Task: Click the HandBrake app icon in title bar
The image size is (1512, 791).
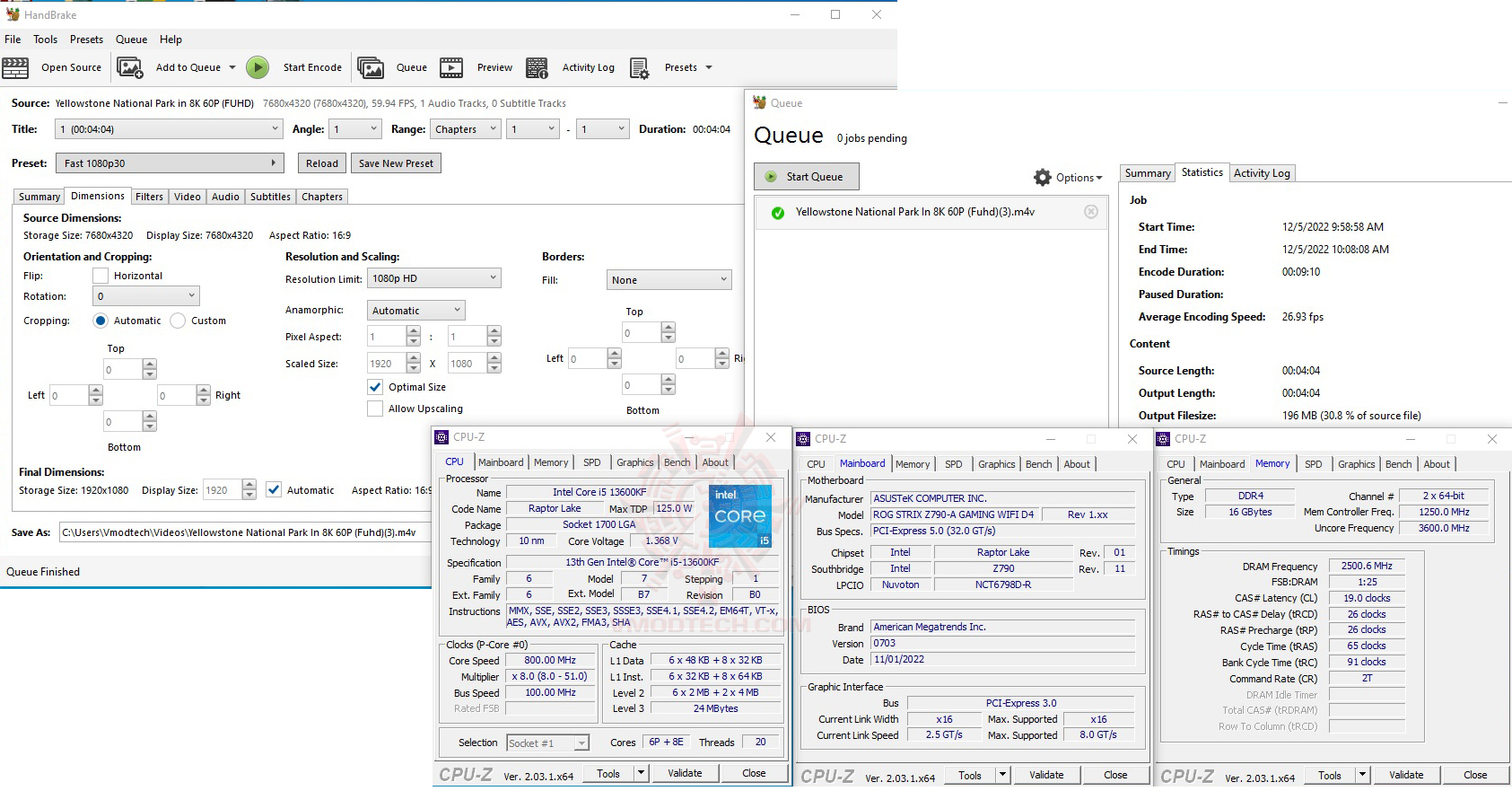Action: pyautogui.click(x=13, y=14)
